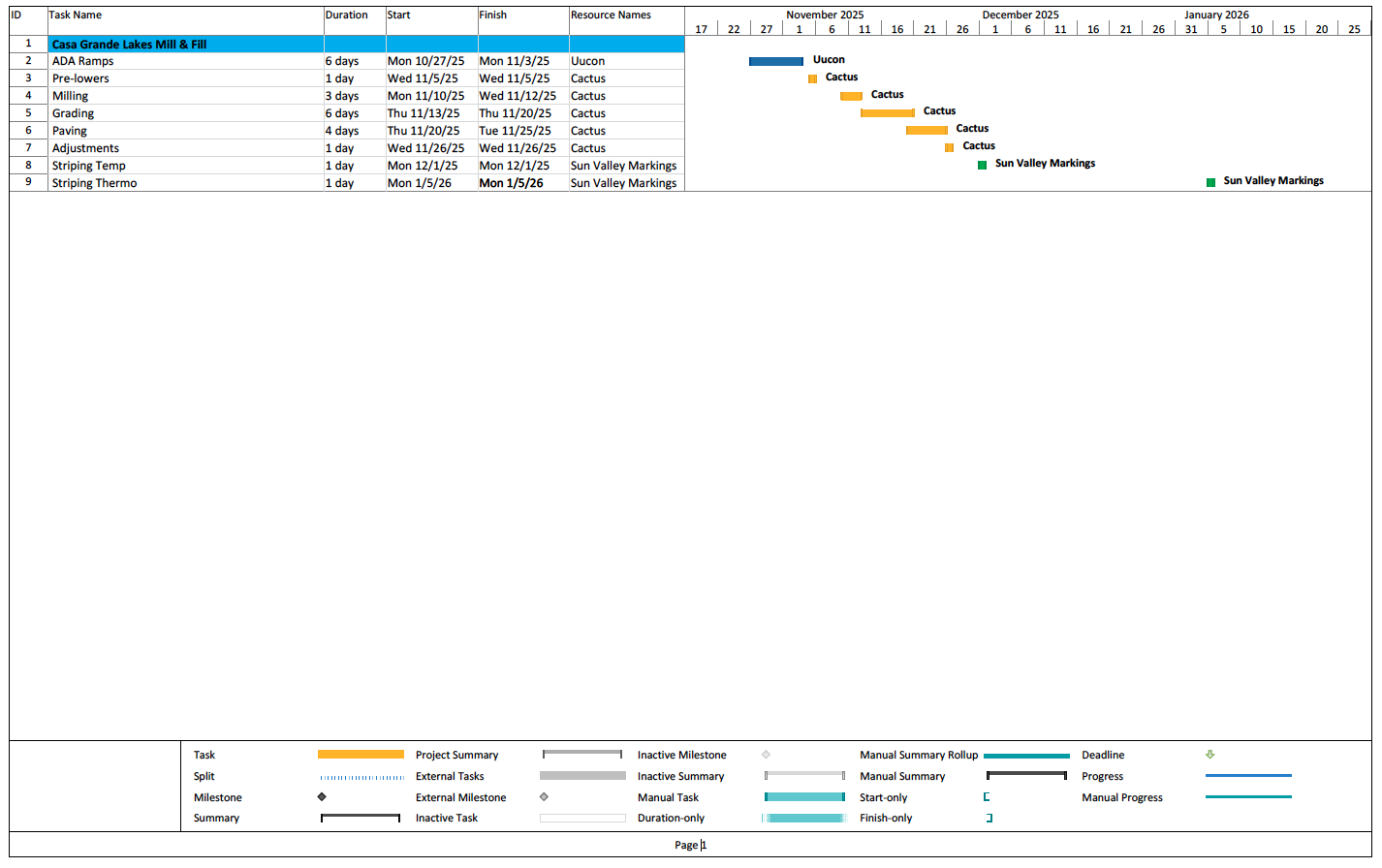Viewport: 1382px width, 868px height.
Task: Select the Grading task Gantt bar
Action: pos(887,113)
